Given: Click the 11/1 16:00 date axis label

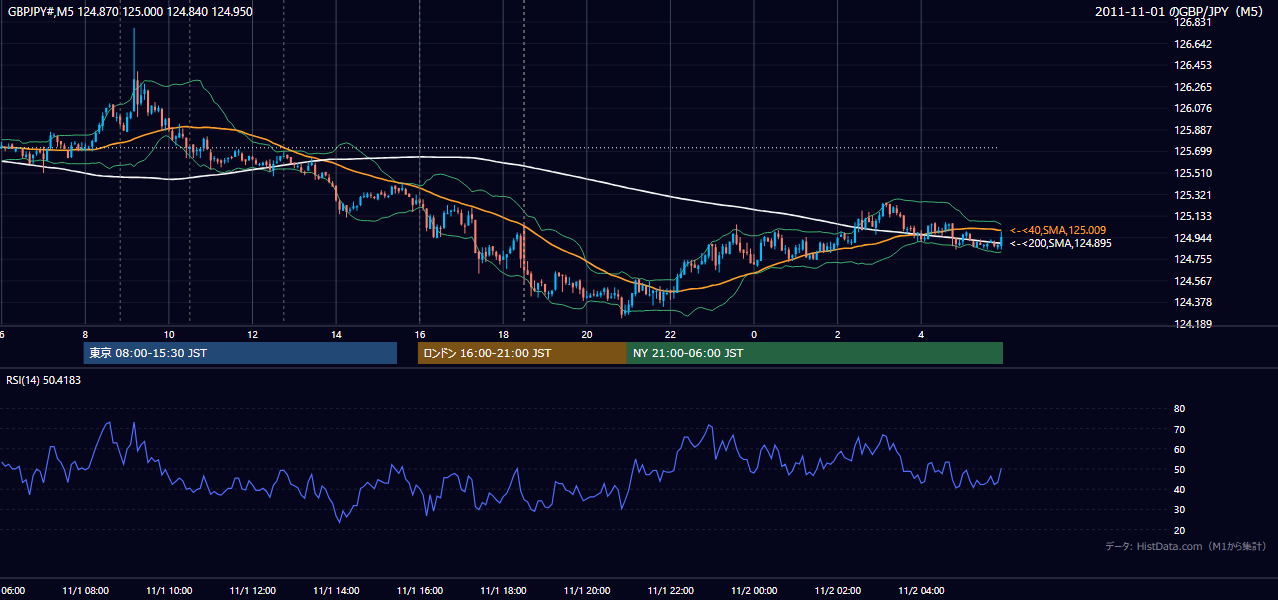Looking at the screenshot, I should coord(419,590).
